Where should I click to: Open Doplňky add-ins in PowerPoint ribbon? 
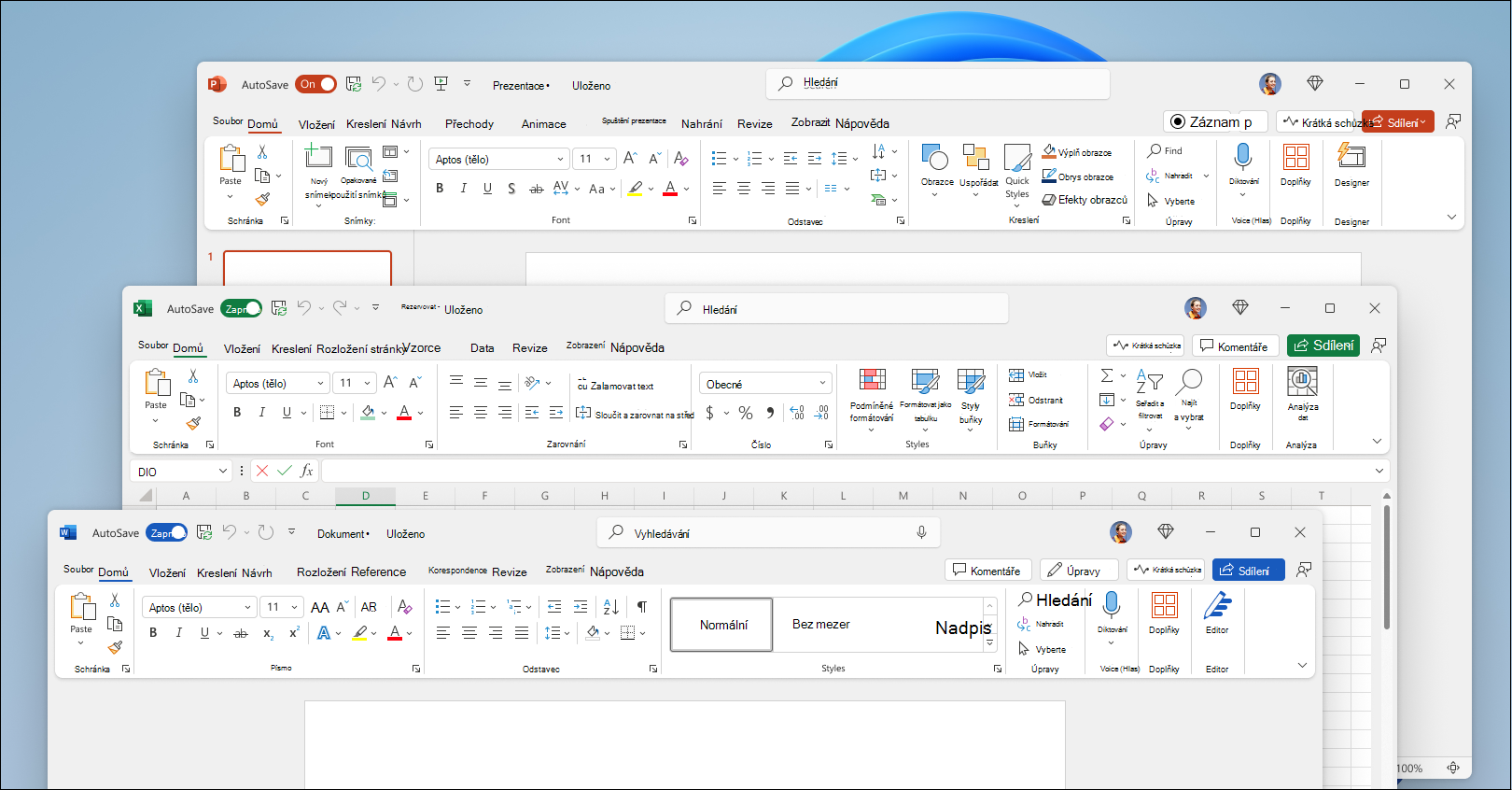pyautogui.click(x=1295, y=165)
